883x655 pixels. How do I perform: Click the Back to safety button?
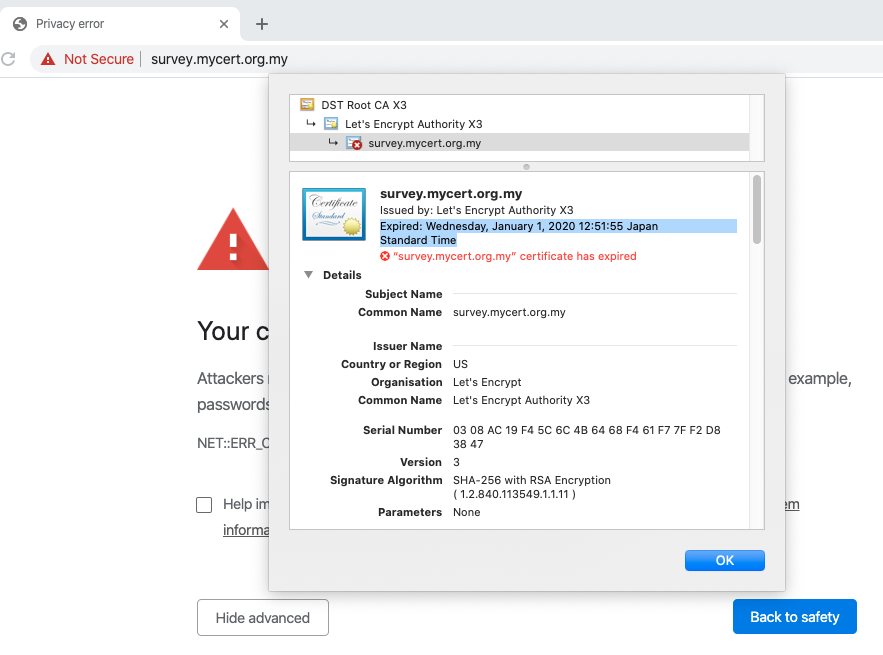point(795,617)
